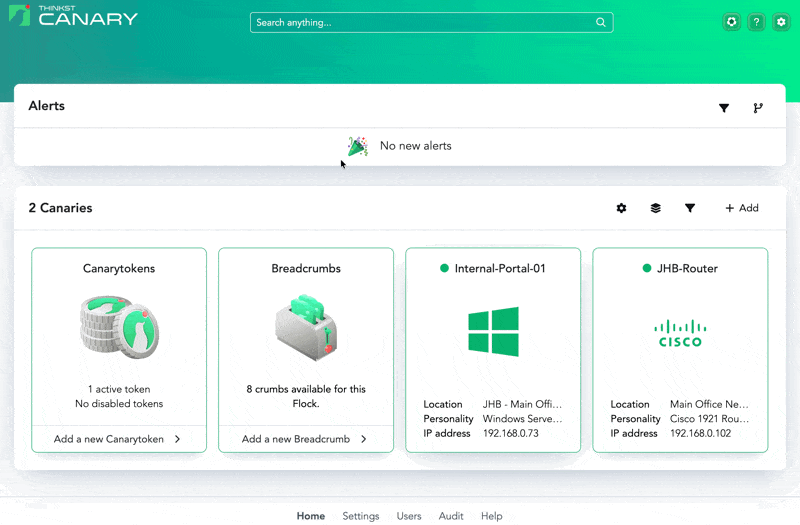Click JHB - Main Offi… location value
The image size is (800, 525).
(x=522, y=404)
